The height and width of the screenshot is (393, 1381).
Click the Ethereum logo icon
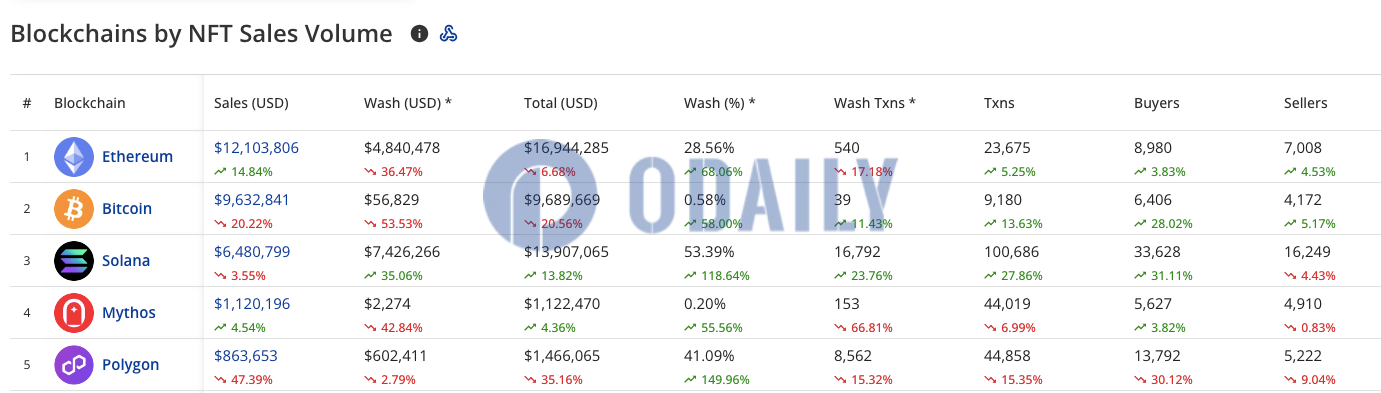(x=74, y=157)
